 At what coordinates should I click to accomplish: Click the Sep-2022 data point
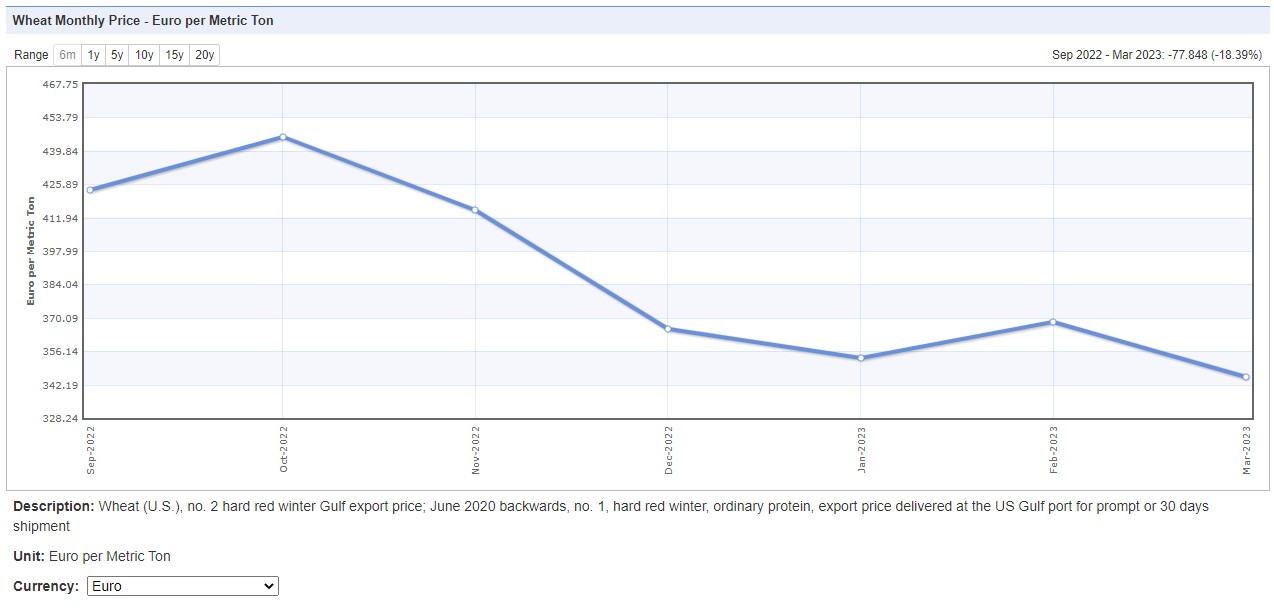point(90,190)
